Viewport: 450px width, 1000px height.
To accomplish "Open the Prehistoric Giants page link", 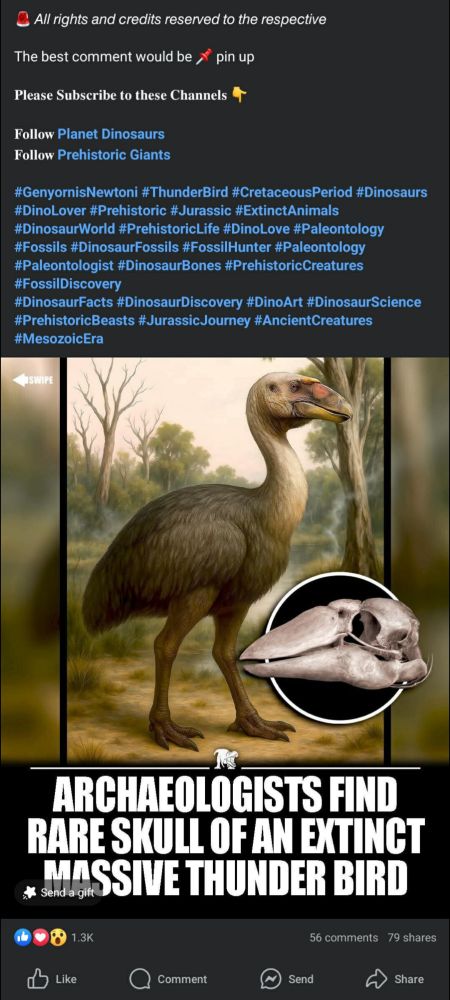I will click(114, 154).
